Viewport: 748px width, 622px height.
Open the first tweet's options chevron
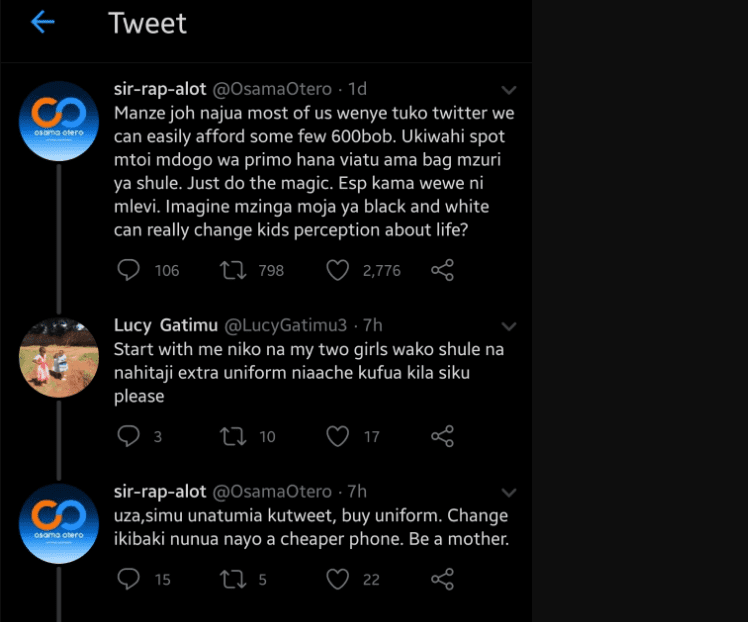tap(508, 90)
